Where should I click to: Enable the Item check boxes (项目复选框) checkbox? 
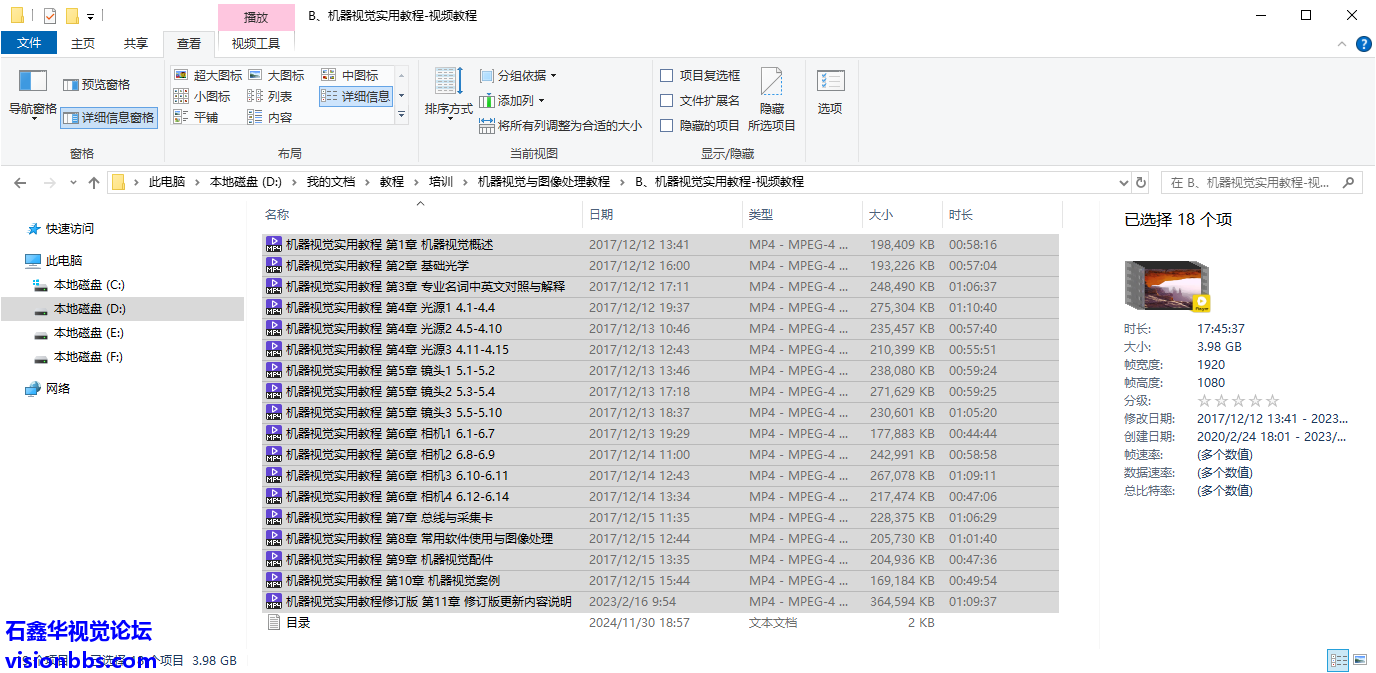pyautogui.click(x=667, y=75)
